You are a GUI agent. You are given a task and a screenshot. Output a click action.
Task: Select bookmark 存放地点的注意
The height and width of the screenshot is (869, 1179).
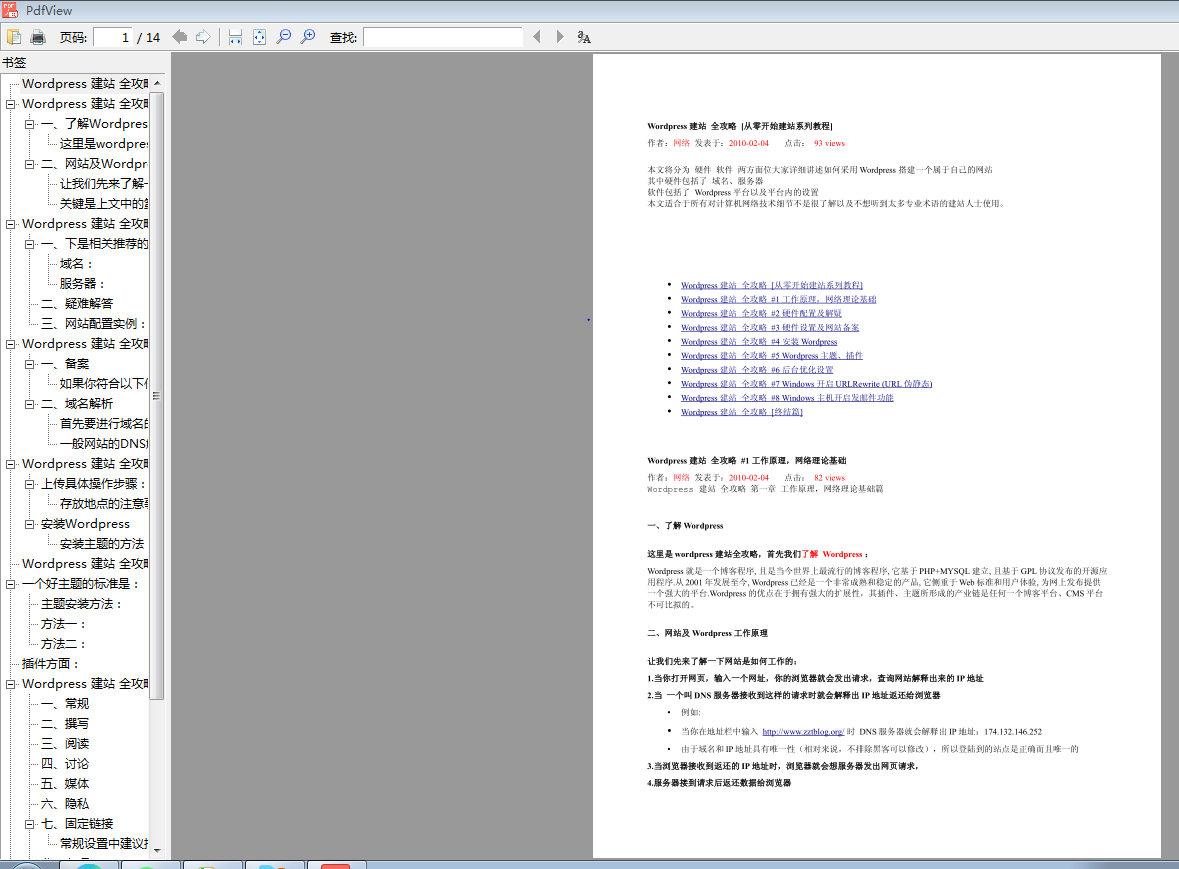[x=104, y=504]
